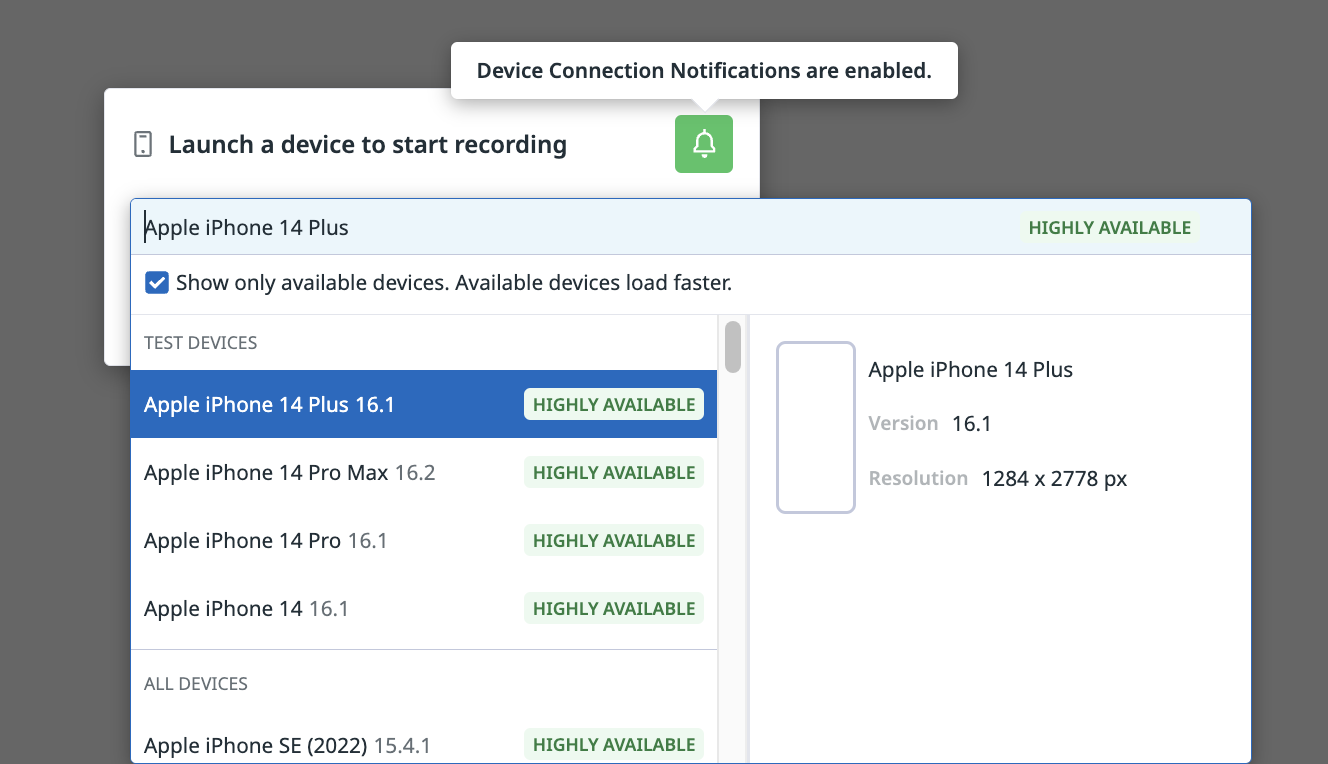Toggle the device connection notifications bell

[704, 144]
